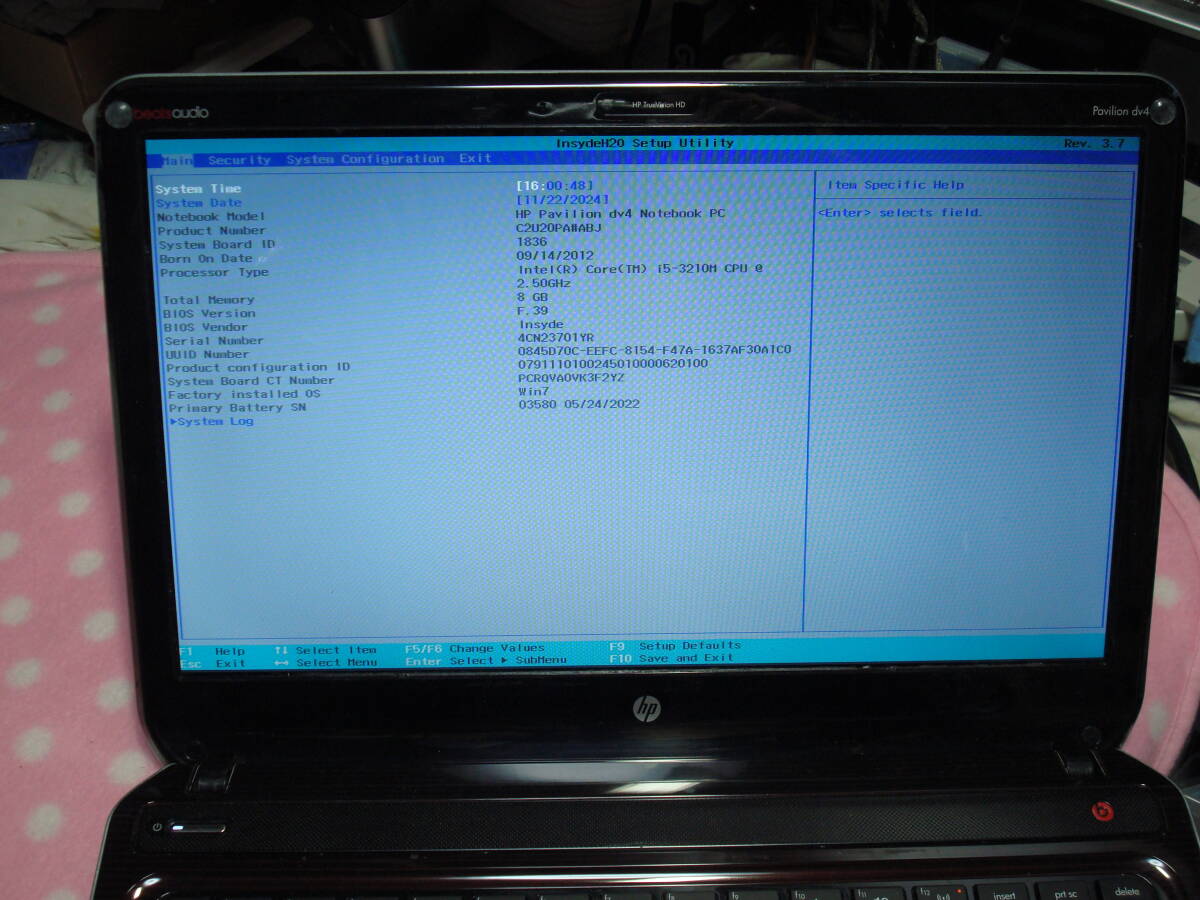Open the Security menu tab

point(239,160)
